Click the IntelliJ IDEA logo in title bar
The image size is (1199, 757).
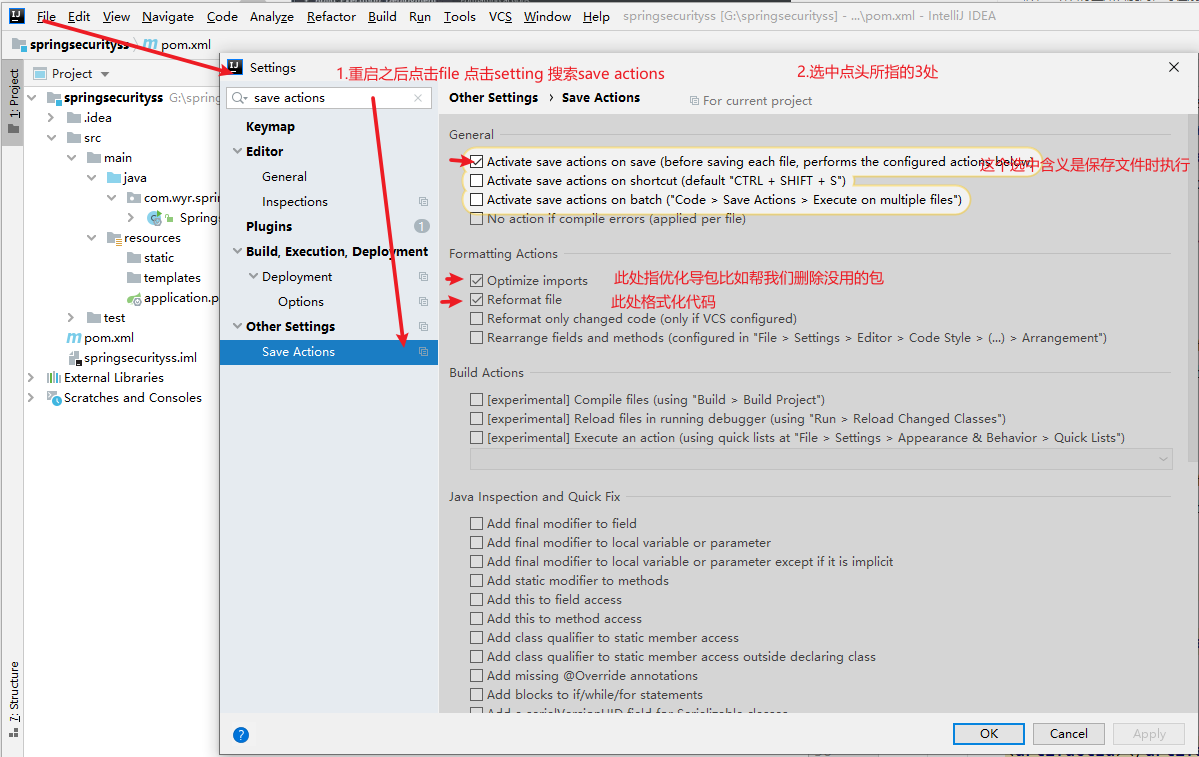point(17,15)
